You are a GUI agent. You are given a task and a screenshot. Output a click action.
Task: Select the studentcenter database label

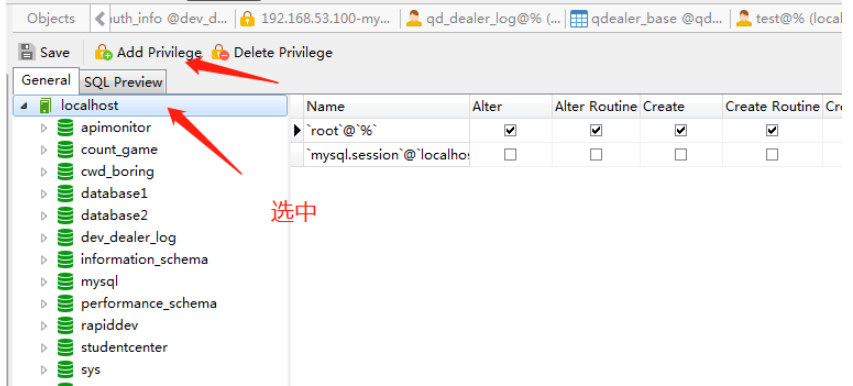124,347
